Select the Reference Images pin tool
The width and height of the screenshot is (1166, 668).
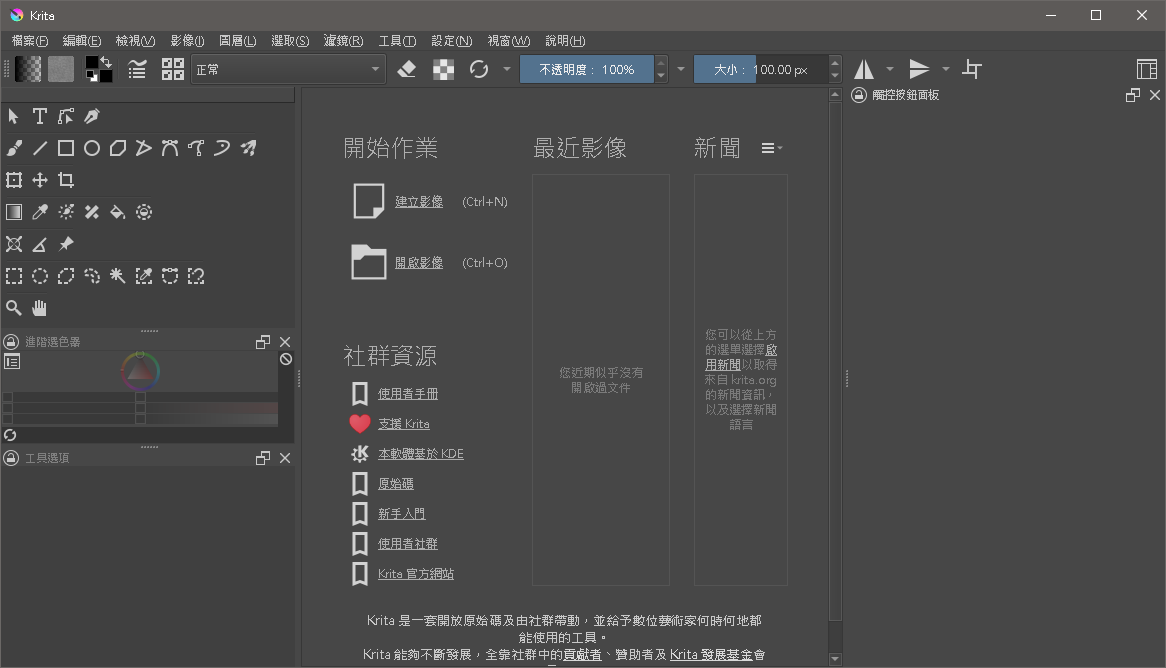tap(66, 244)
